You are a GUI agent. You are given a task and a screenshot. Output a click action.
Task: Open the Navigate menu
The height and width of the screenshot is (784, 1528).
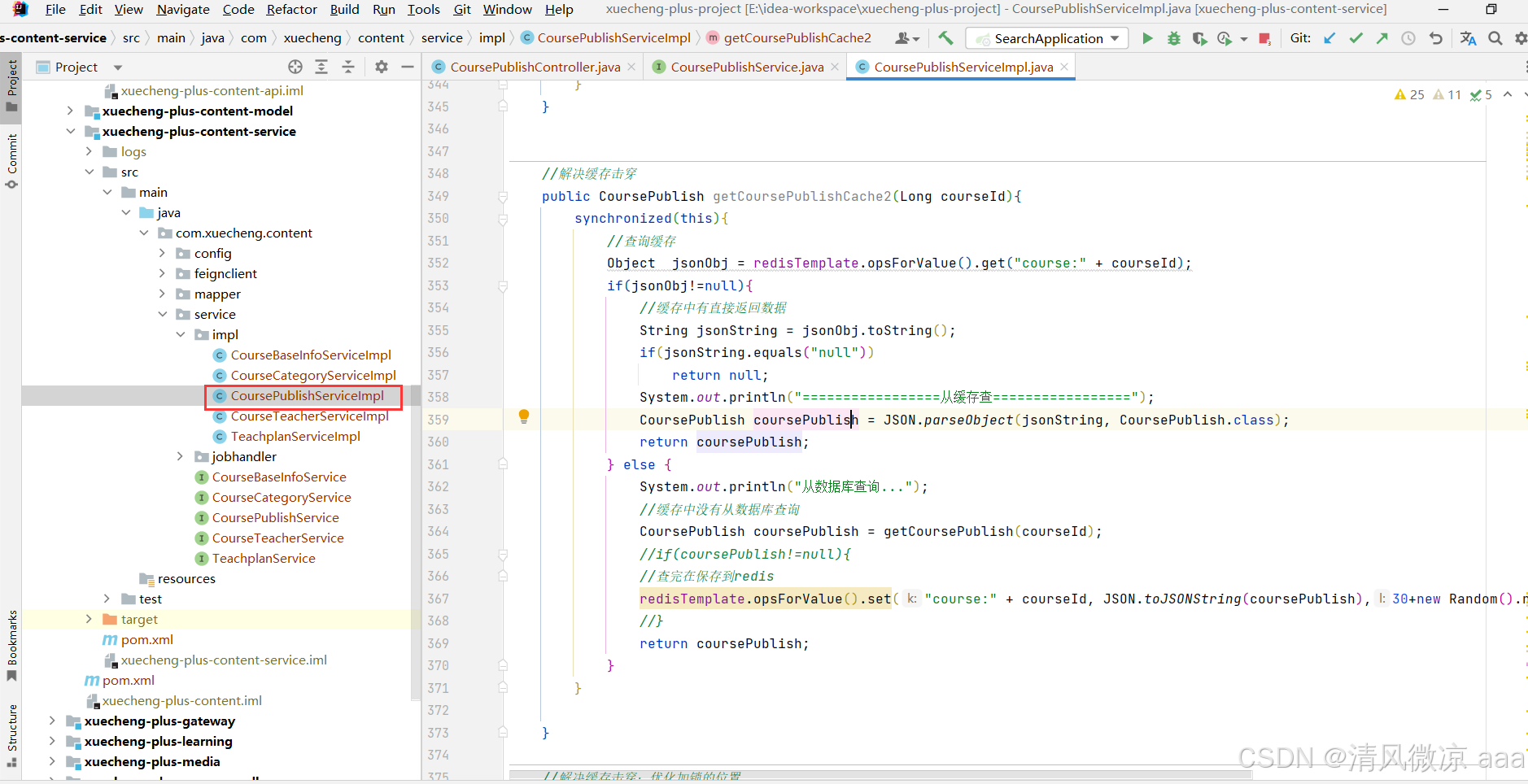point(183,9)
